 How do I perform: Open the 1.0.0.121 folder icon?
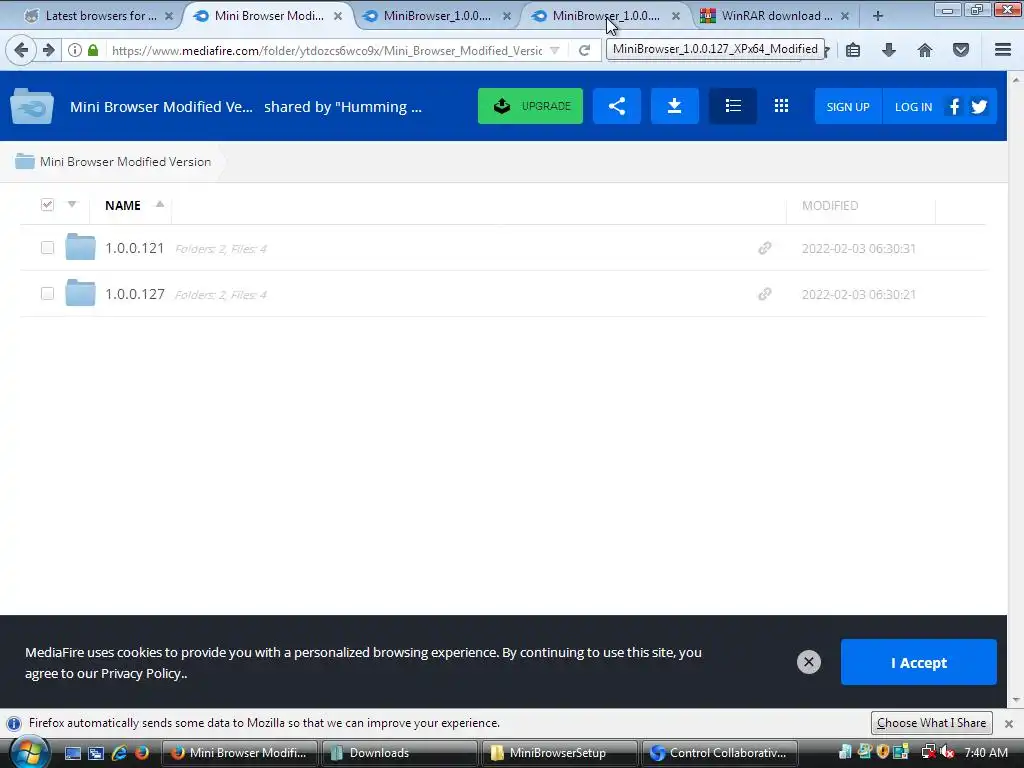point(80,247)
